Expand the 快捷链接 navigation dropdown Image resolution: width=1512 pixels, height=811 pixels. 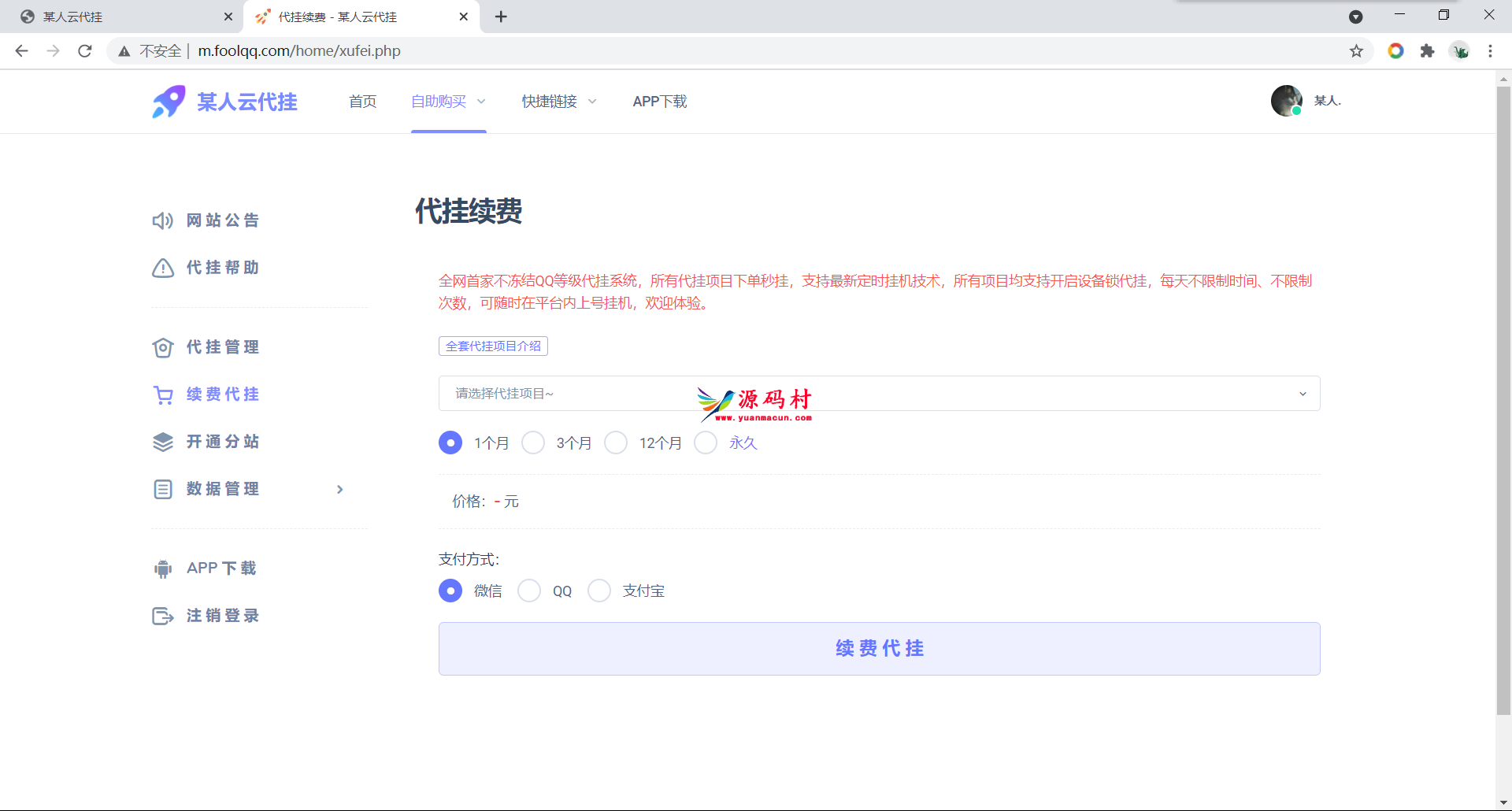click(558, 102)
